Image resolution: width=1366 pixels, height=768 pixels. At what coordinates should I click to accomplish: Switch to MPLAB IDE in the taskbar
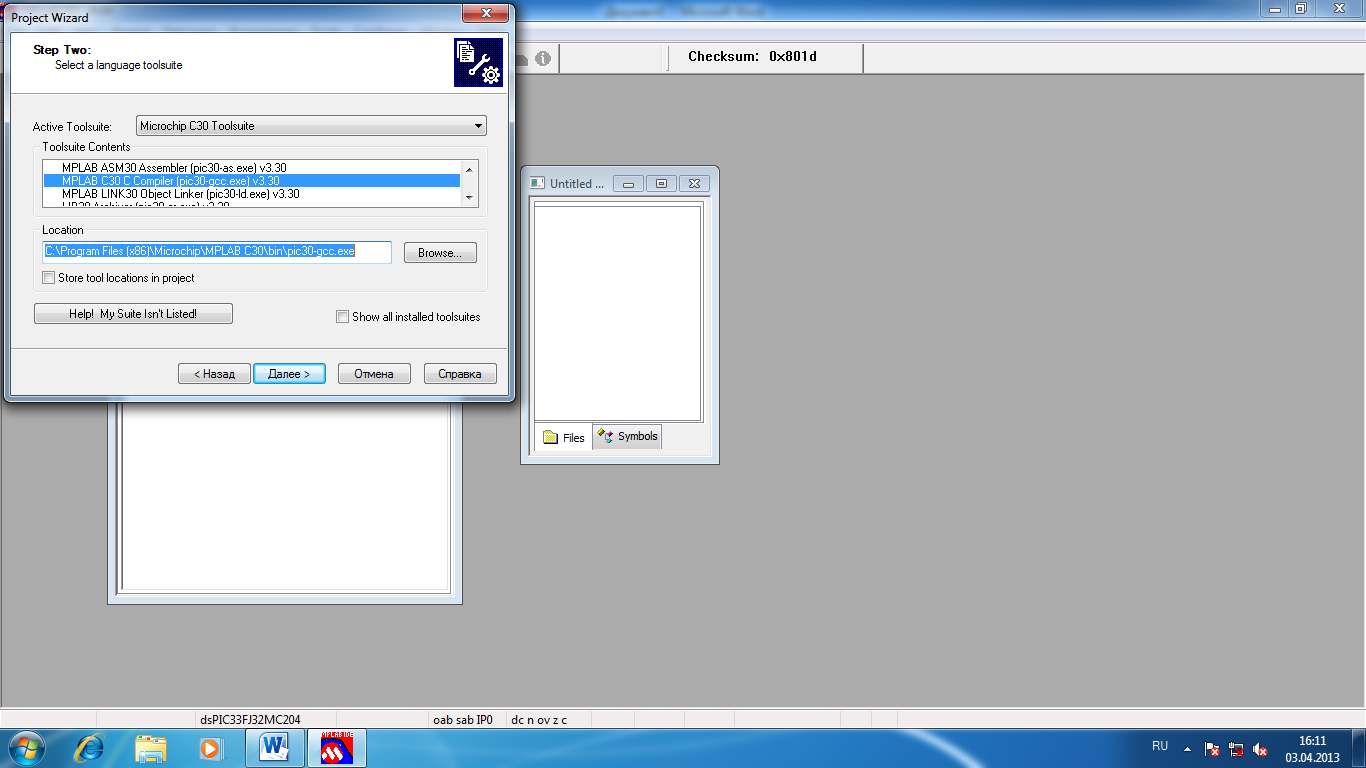337,747
